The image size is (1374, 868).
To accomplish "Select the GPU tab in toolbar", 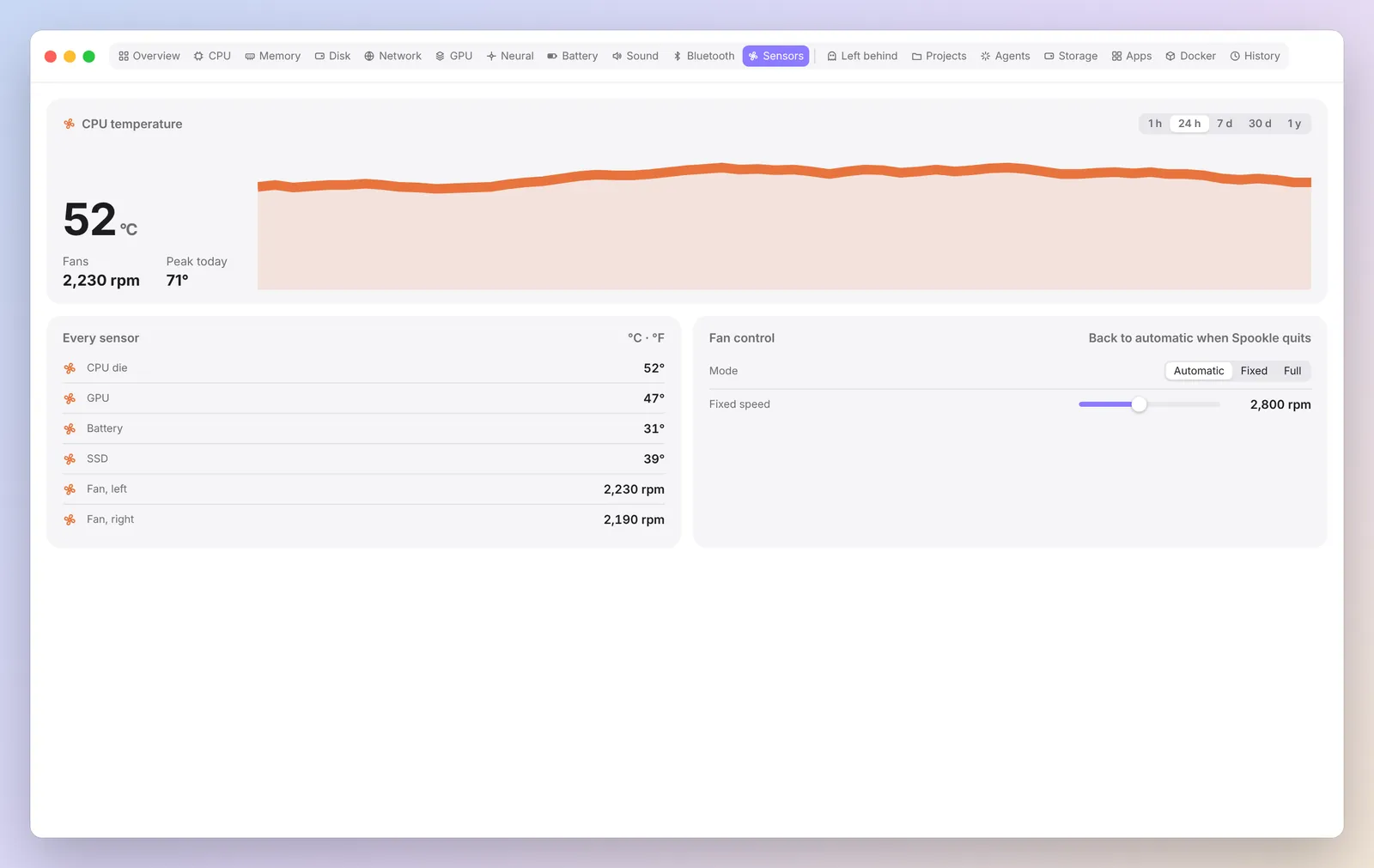I will tap(454, 56).
